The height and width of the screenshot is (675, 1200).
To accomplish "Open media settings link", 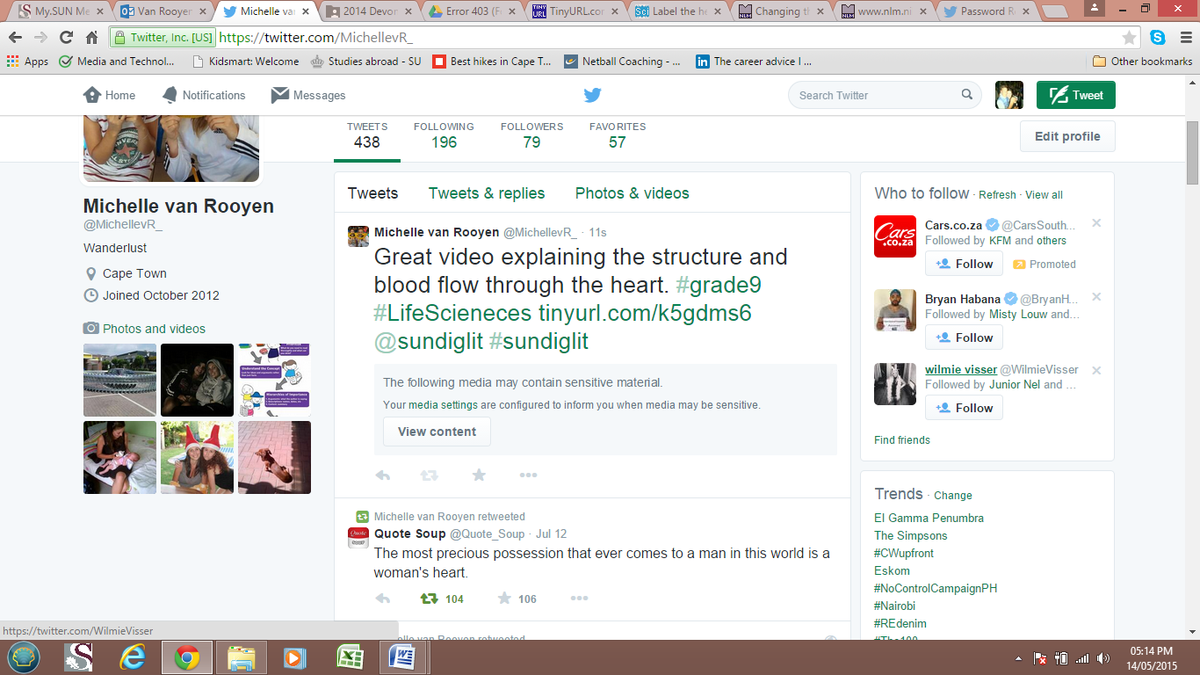I will pos(443,405).
